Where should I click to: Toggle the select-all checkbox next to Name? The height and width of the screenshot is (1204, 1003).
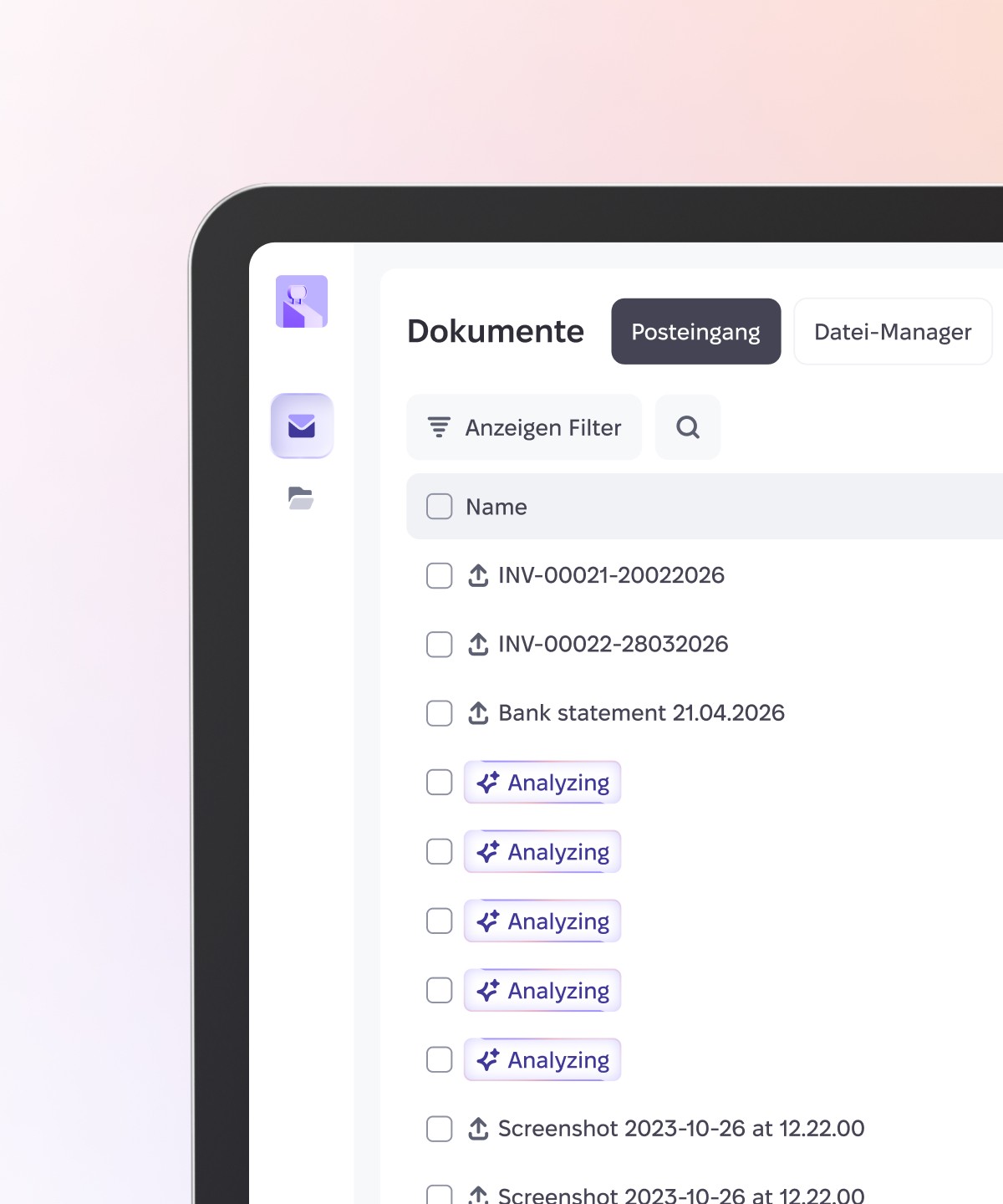click(x=440, y=507)
